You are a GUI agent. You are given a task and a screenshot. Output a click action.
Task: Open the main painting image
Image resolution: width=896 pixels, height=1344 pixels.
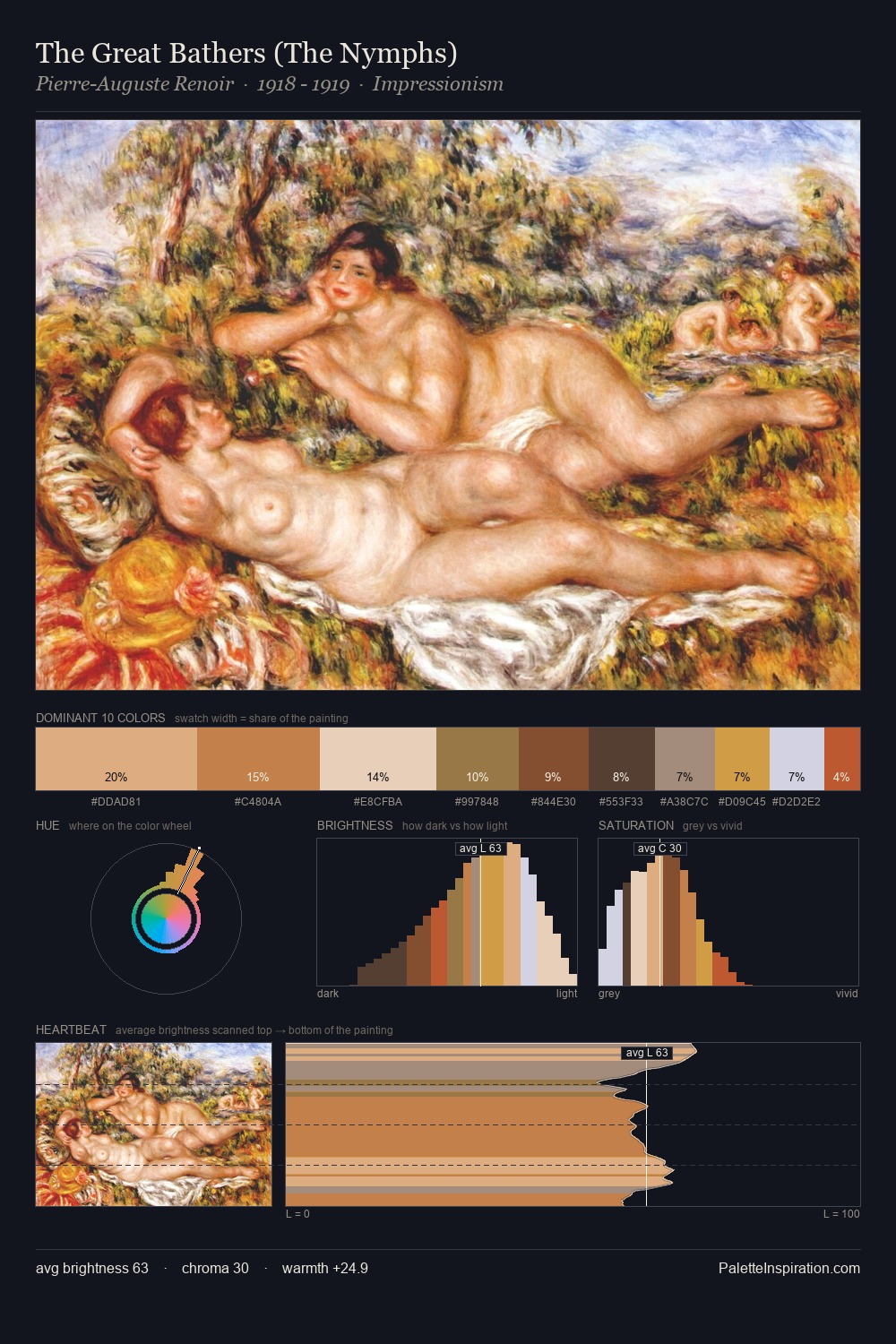448,405
